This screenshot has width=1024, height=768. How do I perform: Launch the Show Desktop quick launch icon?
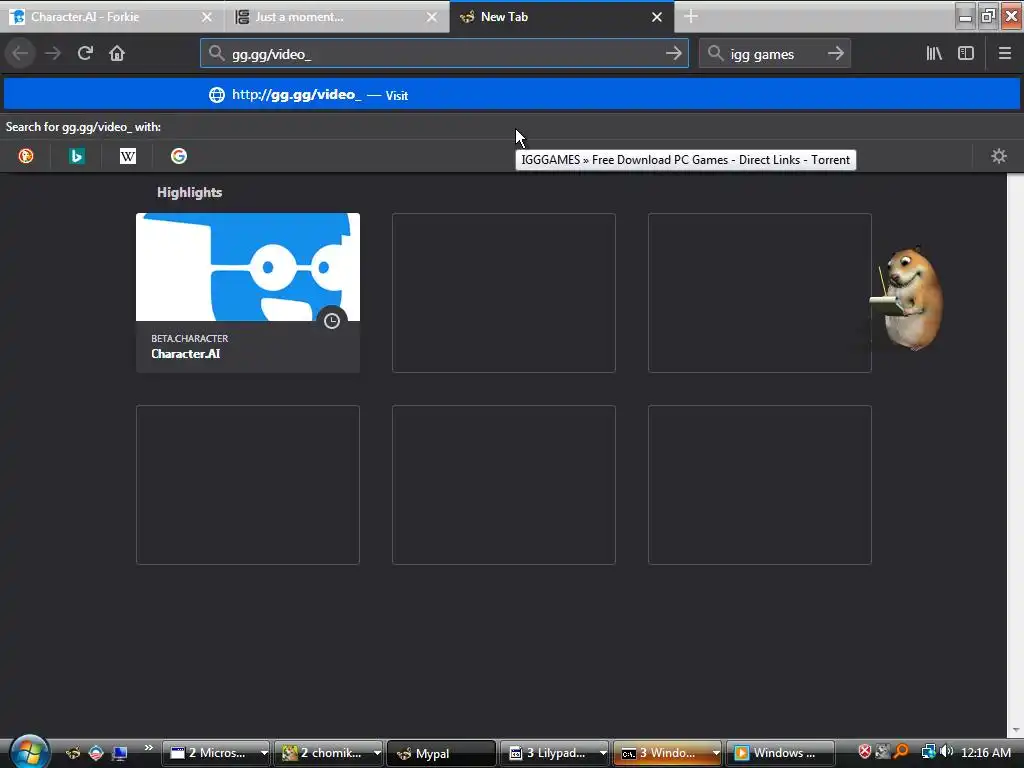[x=120, y=754]
